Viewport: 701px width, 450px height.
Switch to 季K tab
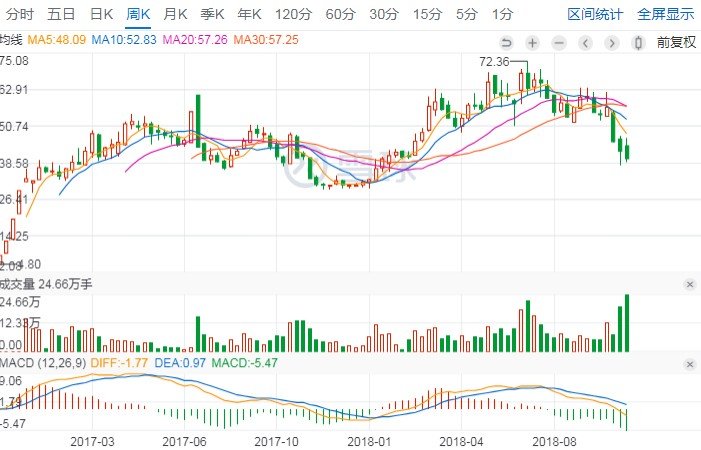pyautogui.click(x=212, y=14)
